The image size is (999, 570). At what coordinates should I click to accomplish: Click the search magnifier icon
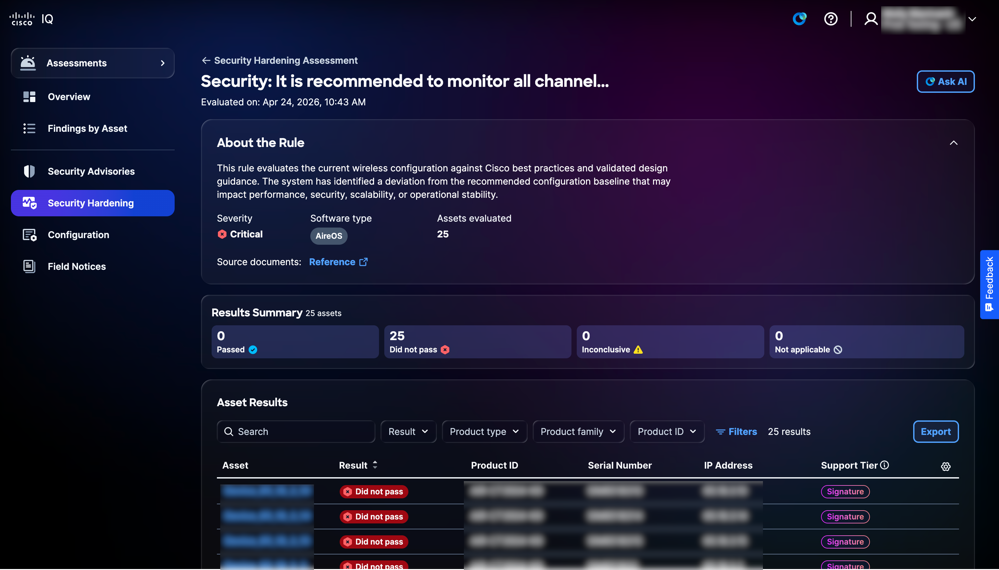pos(229,432)
